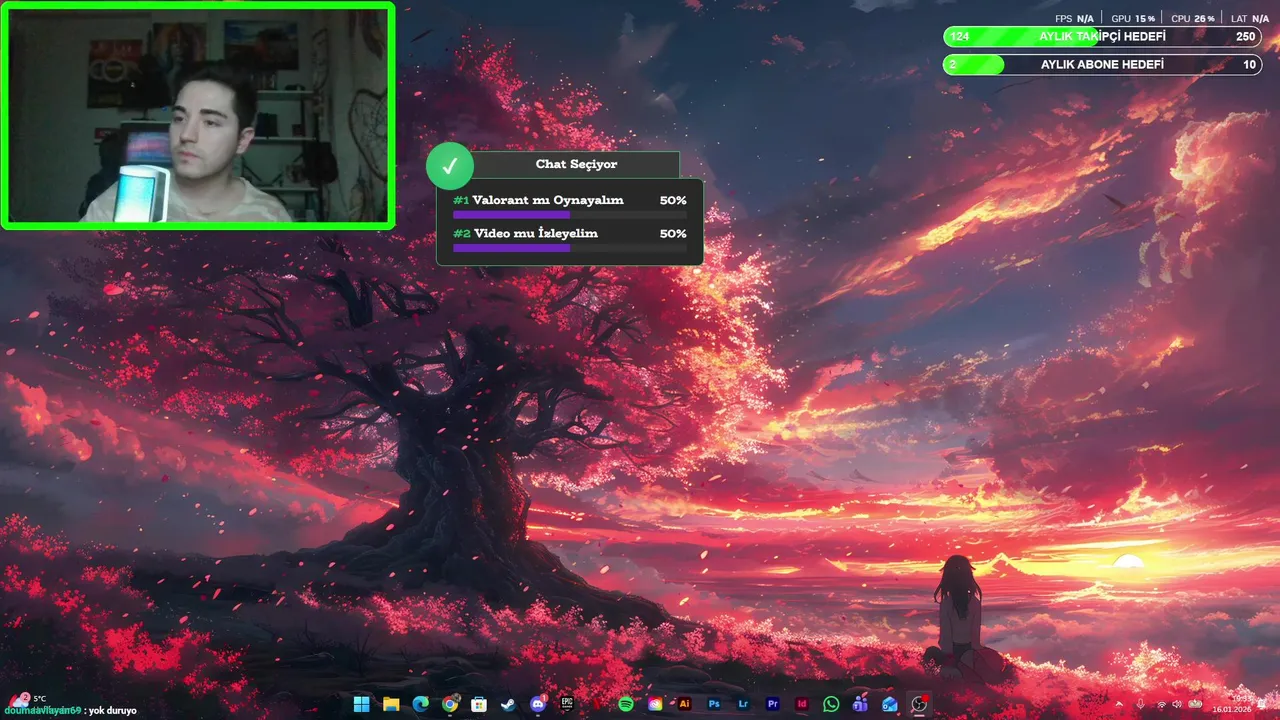The width and height of the screenshot is (1280, 720).
Task: Open WhatsApp from the taskbar
Action: 831,704
